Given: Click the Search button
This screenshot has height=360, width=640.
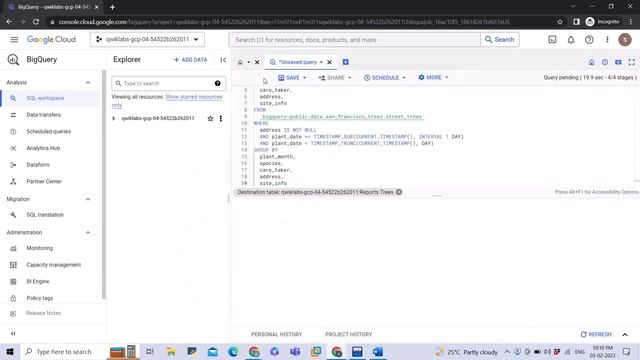Looking at the screenshot, I should (500, 40).
